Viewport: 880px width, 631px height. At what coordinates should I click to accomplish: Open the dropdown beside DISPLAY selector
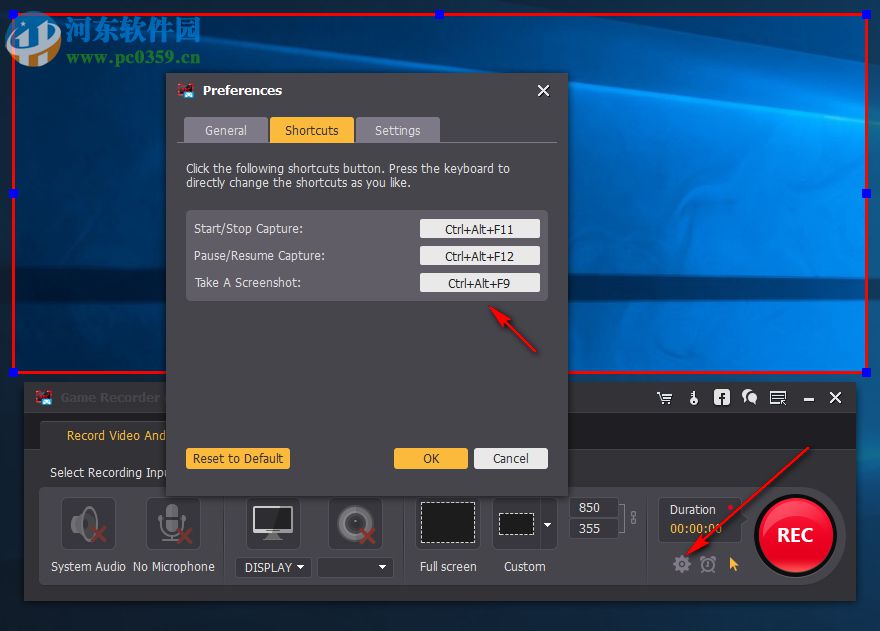355,567
